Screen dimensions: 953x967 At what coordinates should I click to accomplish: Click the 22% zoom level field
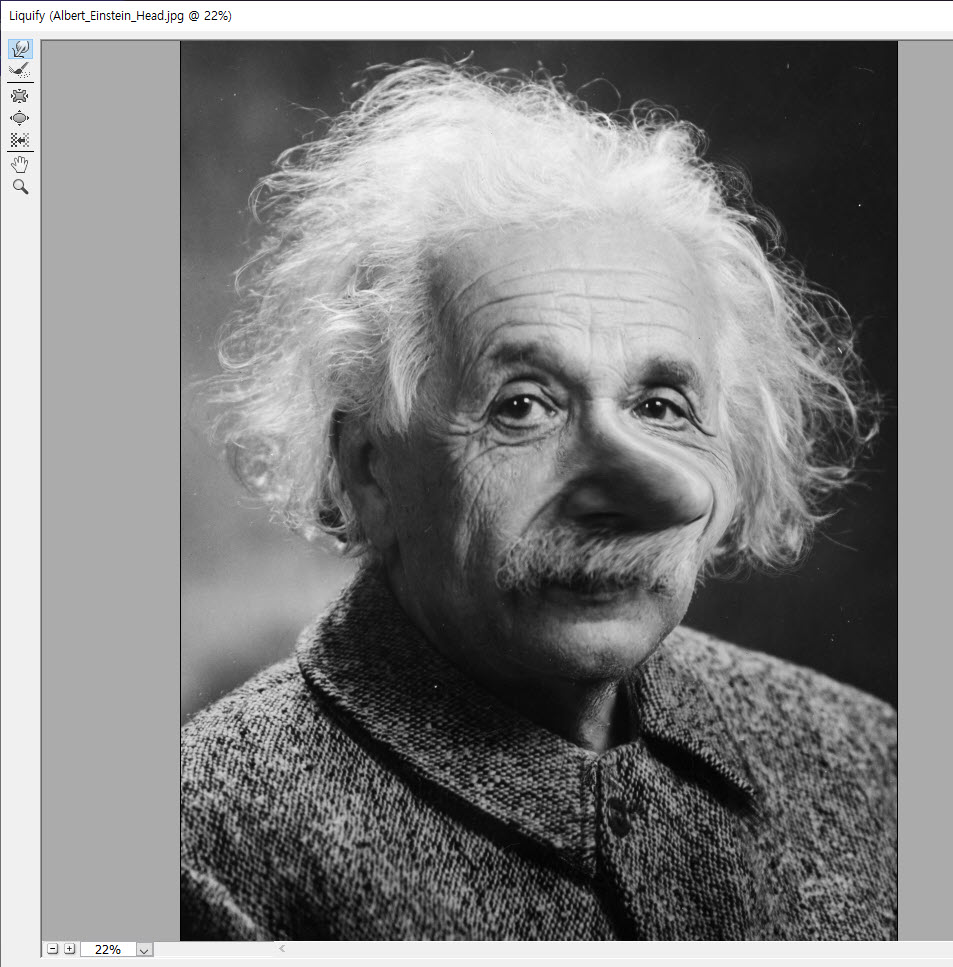(x=108, y=950)
